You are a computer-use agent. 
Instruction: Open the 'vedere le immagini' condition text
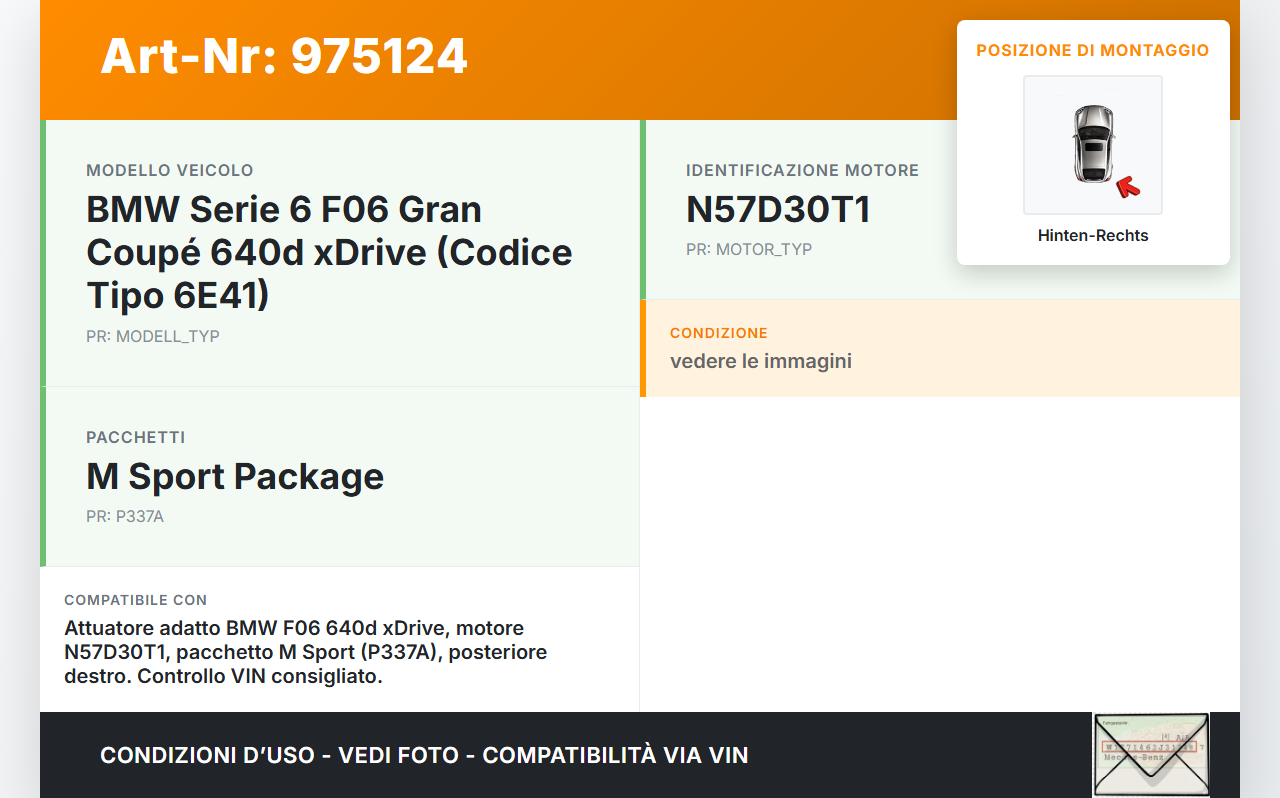click(761, 361)
